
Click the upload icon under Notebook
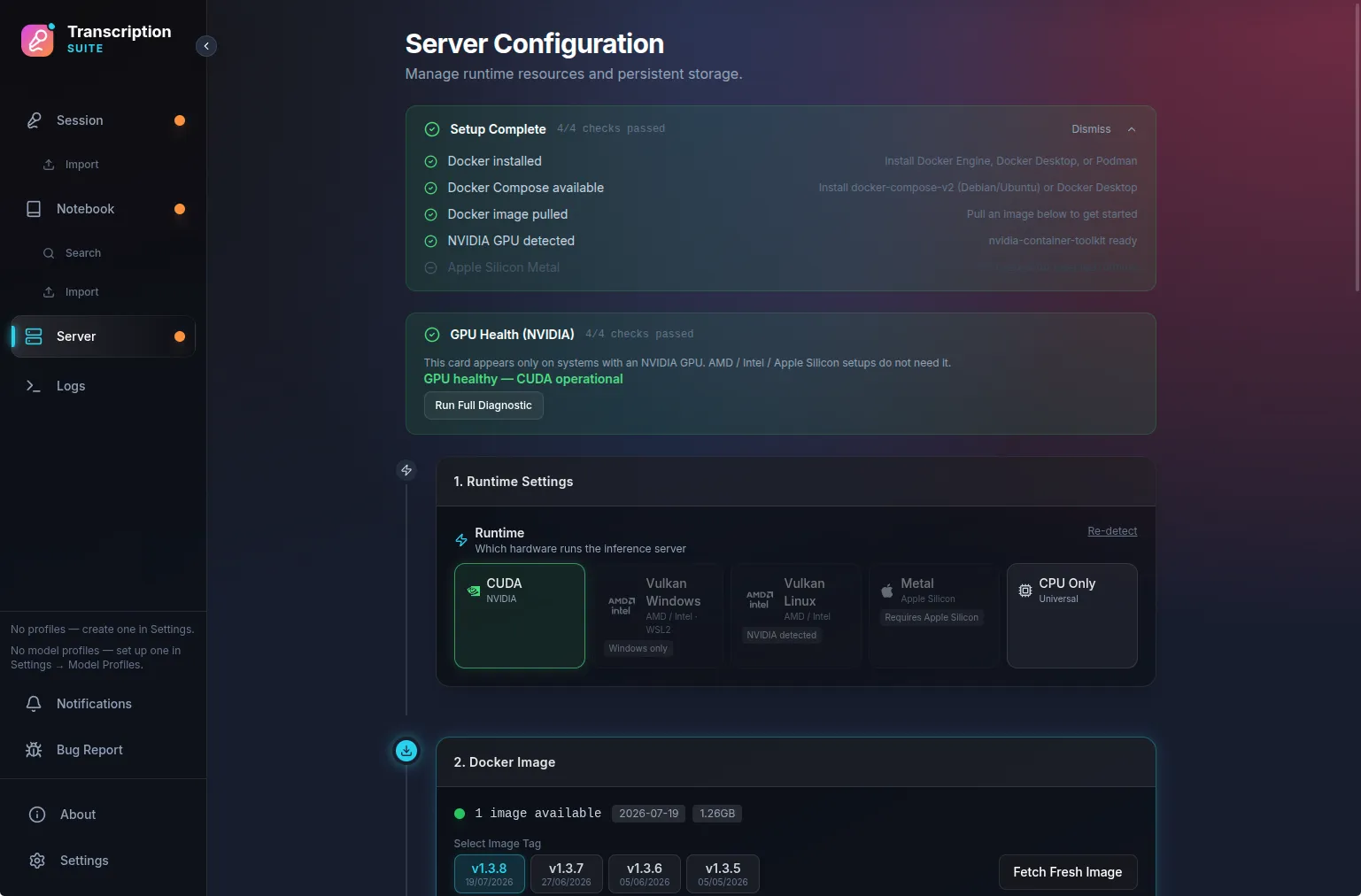[x=49, y=292]
